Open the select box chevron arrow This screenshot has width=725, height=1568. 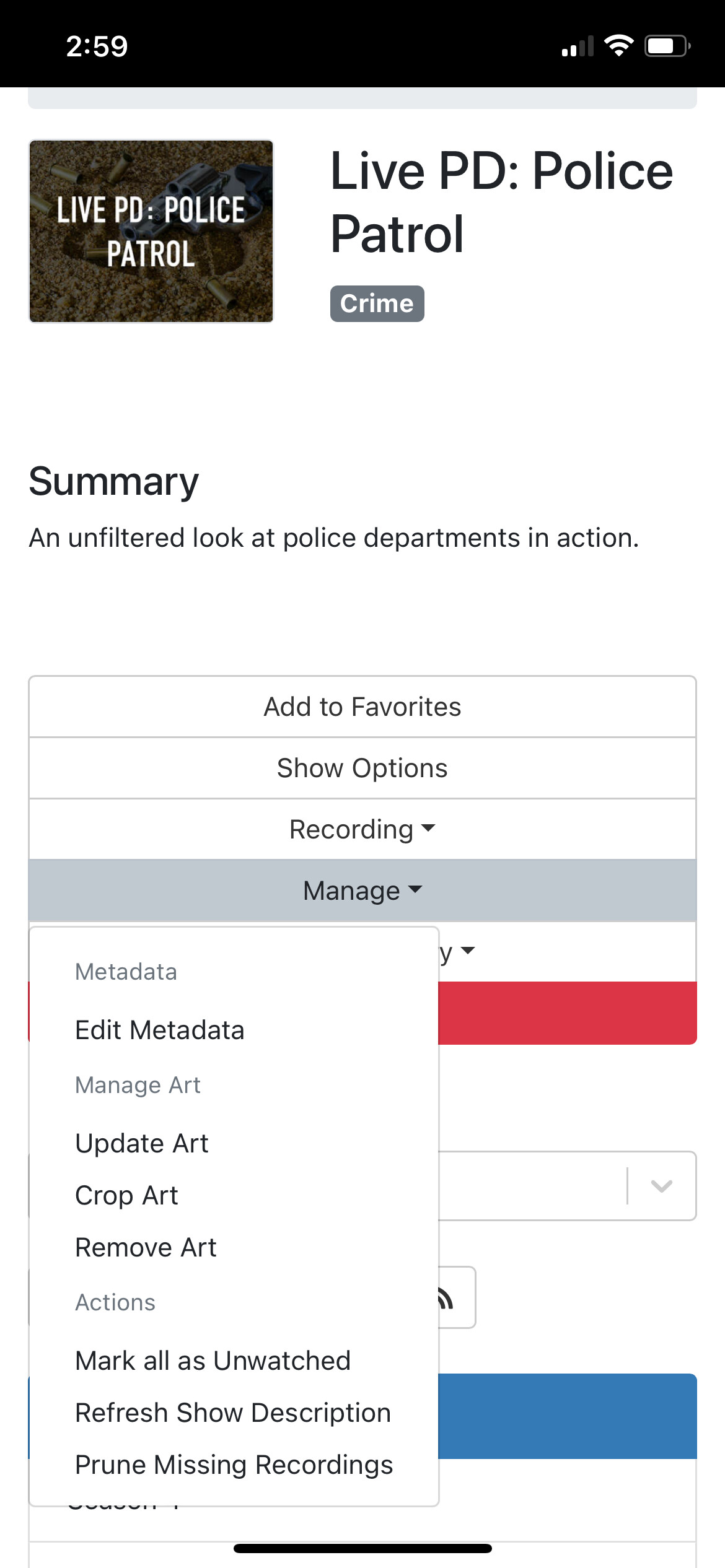click(x=661, y=1186)
